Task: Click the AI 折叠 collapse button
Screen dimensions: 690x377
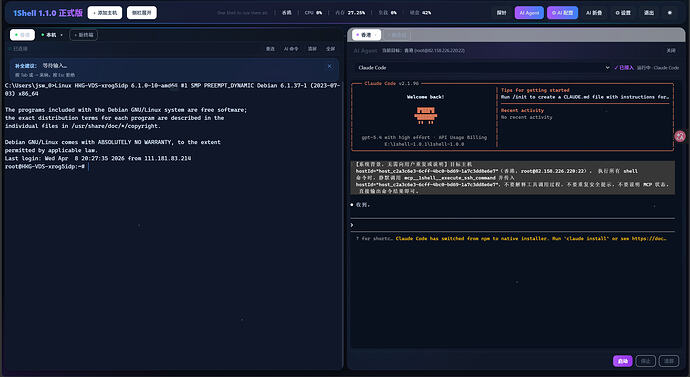Action: pyautogui.click(x=594, y=13)
